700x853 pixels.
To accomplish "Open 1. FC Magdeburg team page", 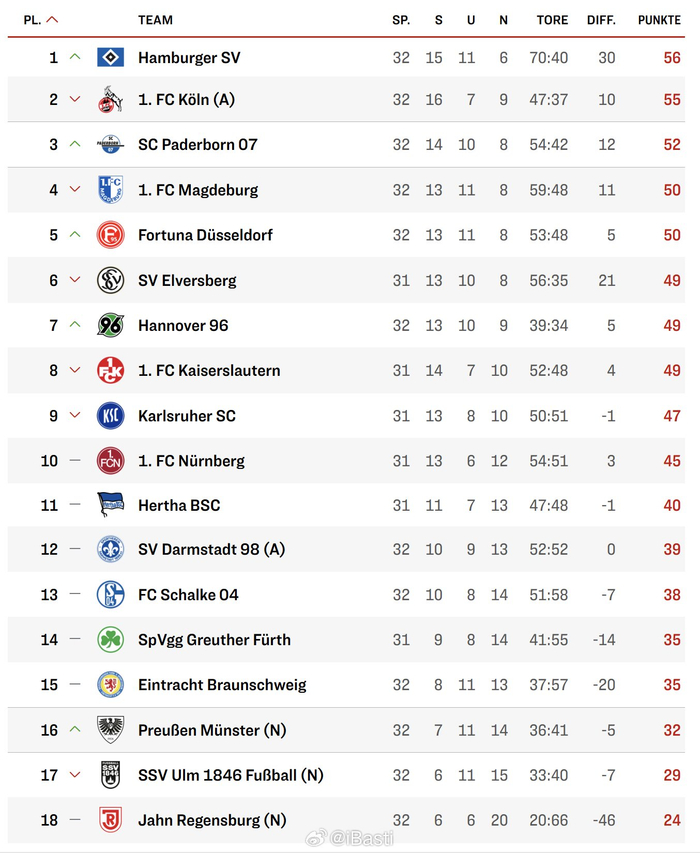I will tap(198, 190).
